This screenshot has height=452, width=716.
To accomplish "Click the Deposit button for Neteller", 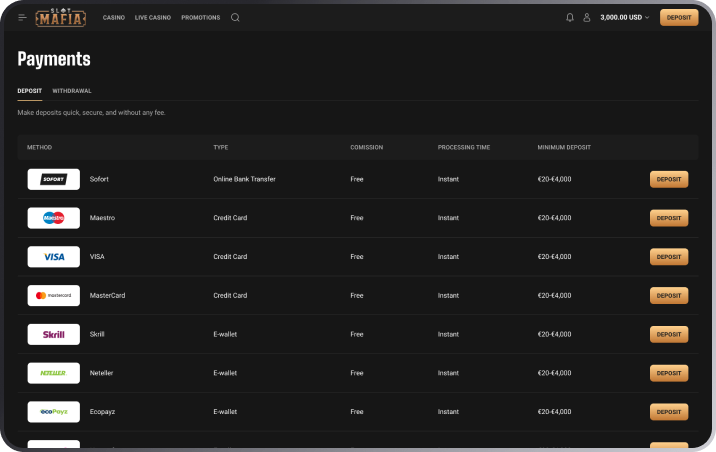I will [x=669, y=373].
